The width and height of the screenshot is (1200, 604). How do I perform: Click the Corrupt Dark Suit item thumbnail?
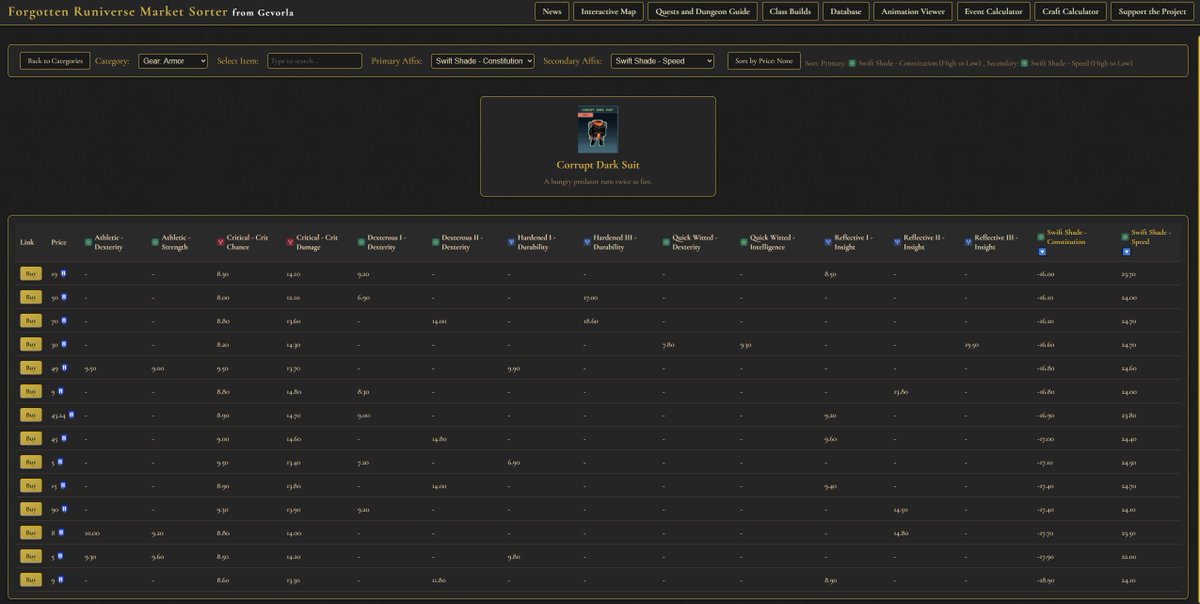tap(598, 129)
